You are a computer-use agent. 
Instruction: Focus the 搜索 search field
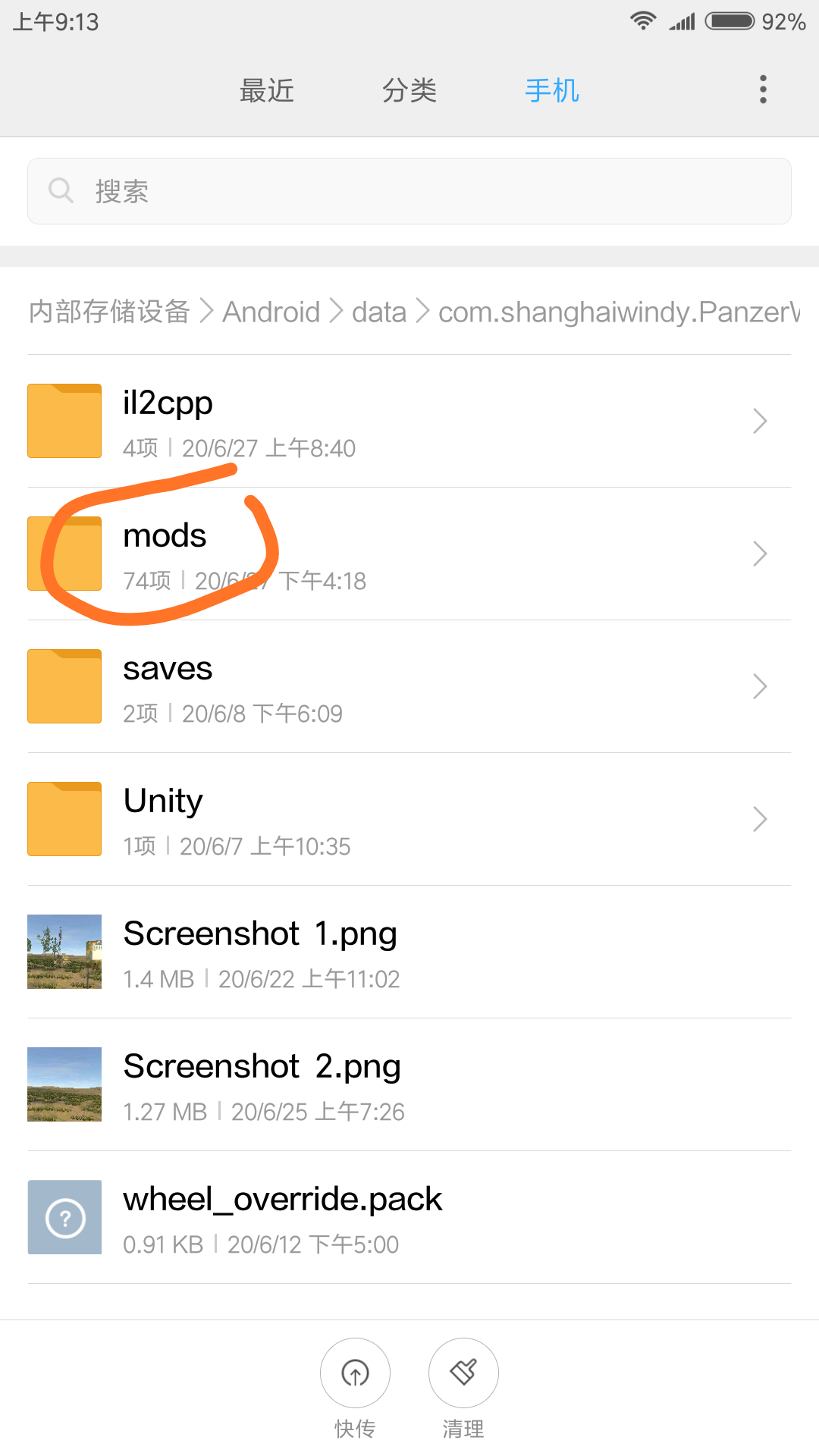pyautogui.click(x=409, y=191)
